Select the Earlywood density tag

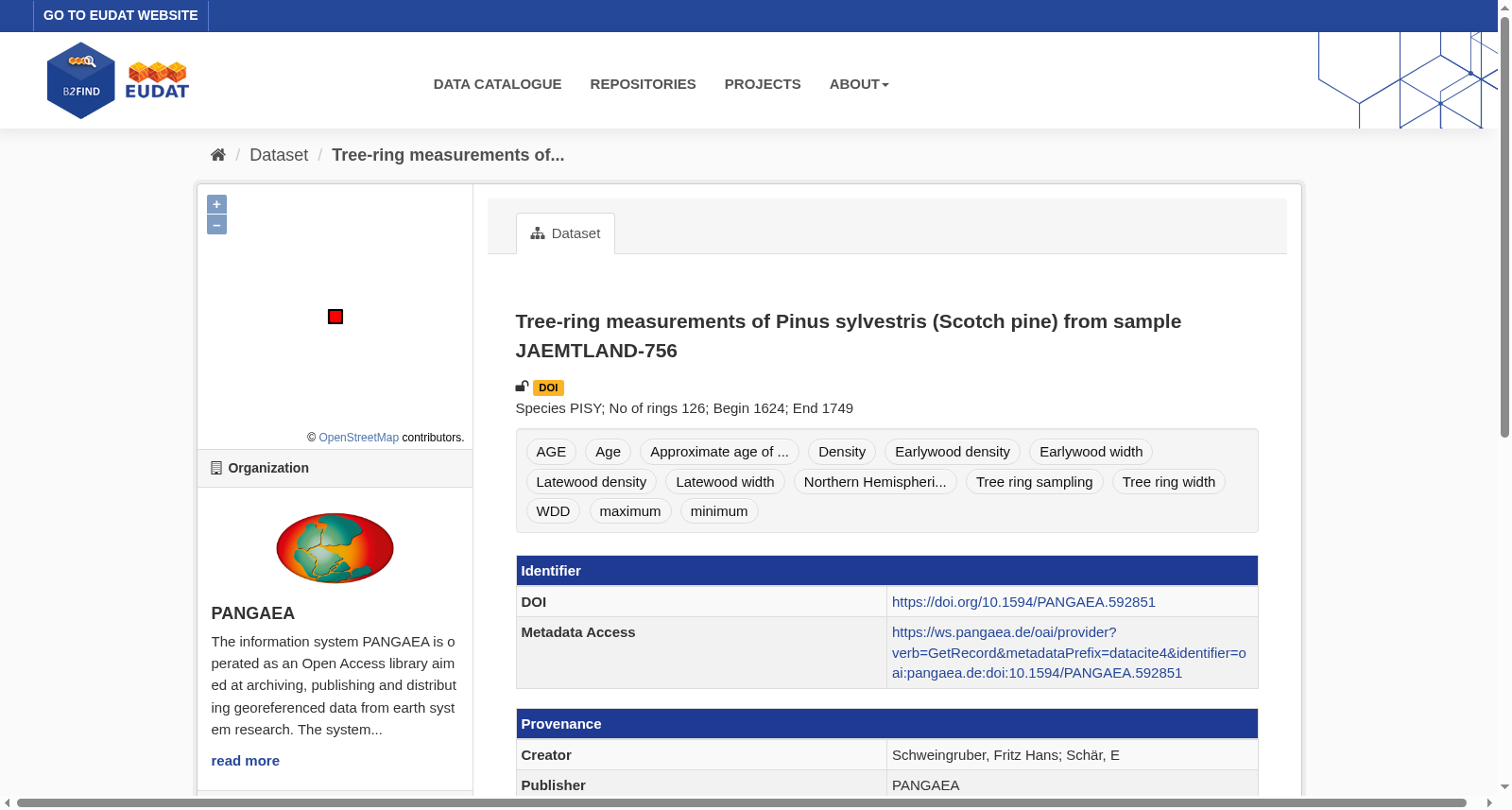point(953,452)
